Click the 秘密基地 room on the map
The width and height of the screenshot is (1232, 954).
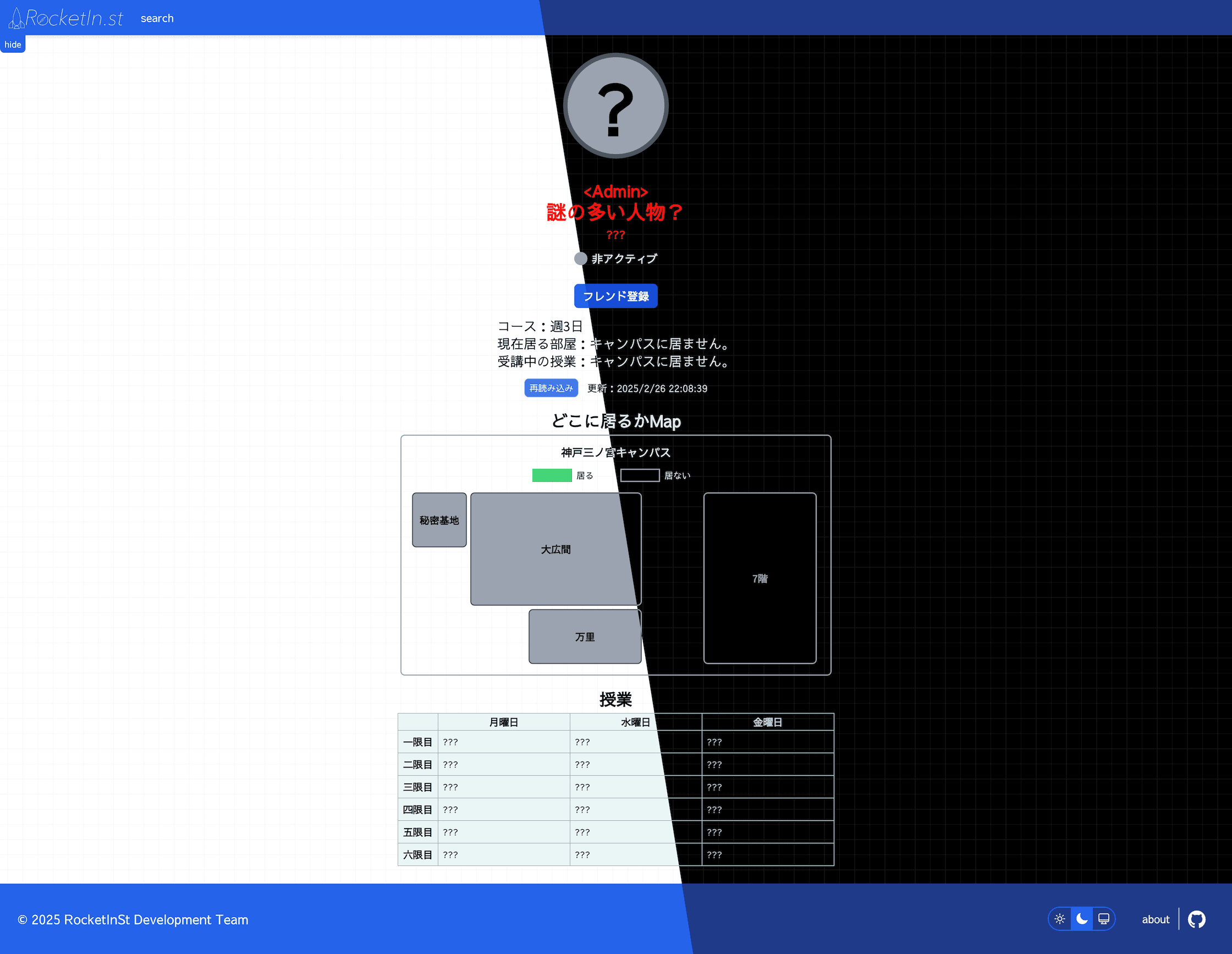pyautogui.click(x=439, y=520)
